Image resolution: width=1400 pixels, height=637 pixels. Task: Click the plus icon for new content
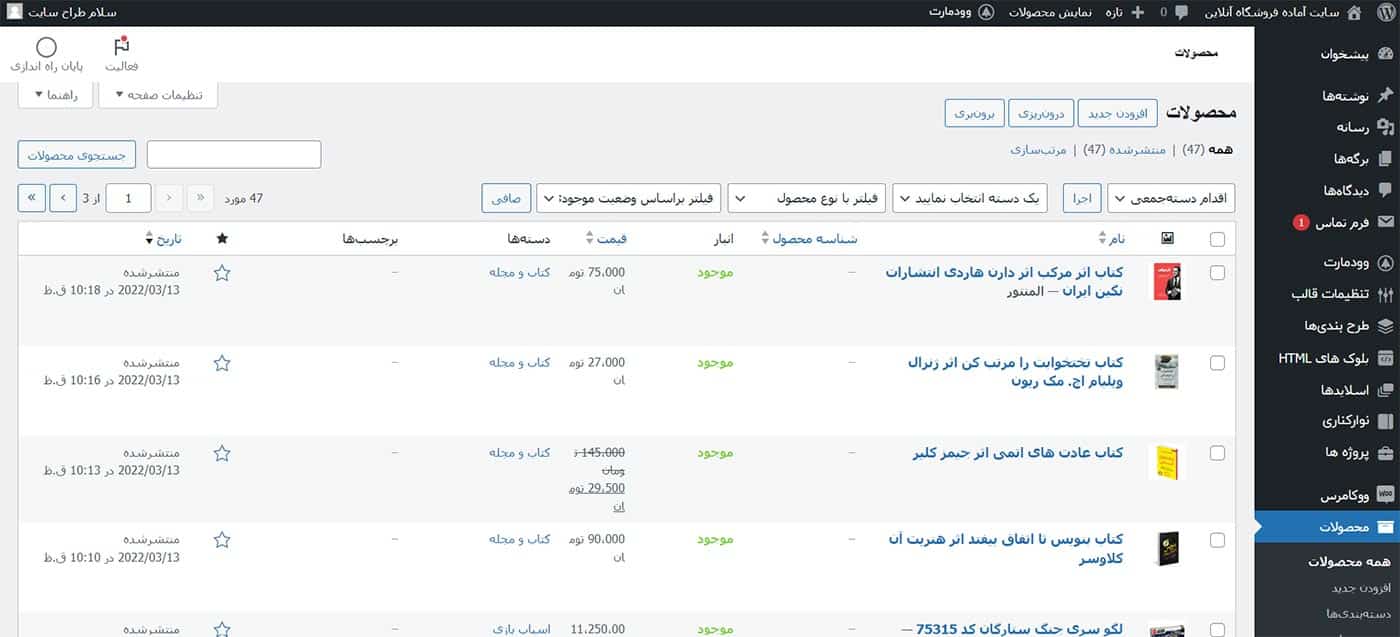point(1136,13)
